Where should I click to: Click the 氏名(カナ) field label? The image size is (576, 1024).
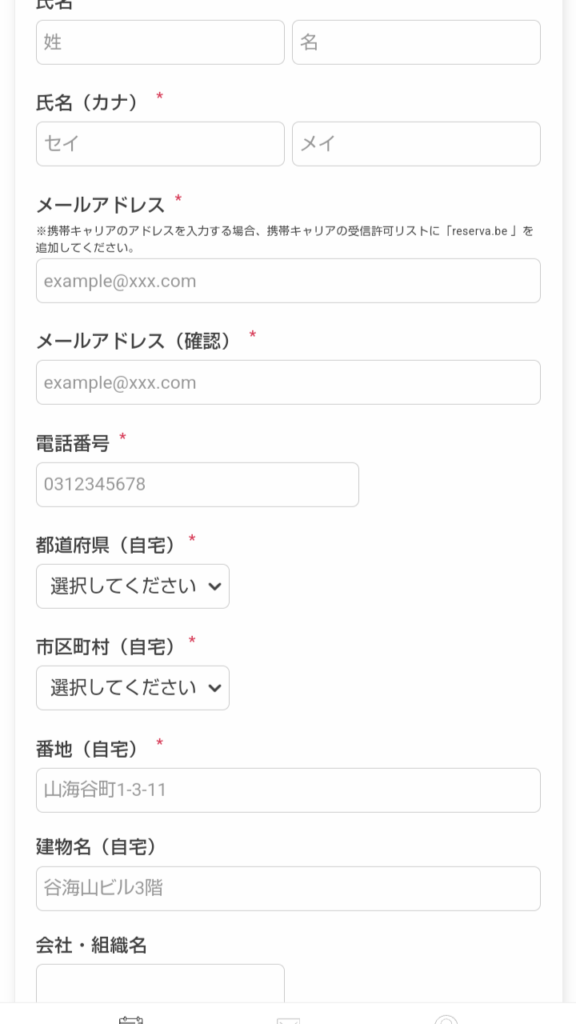88,103
